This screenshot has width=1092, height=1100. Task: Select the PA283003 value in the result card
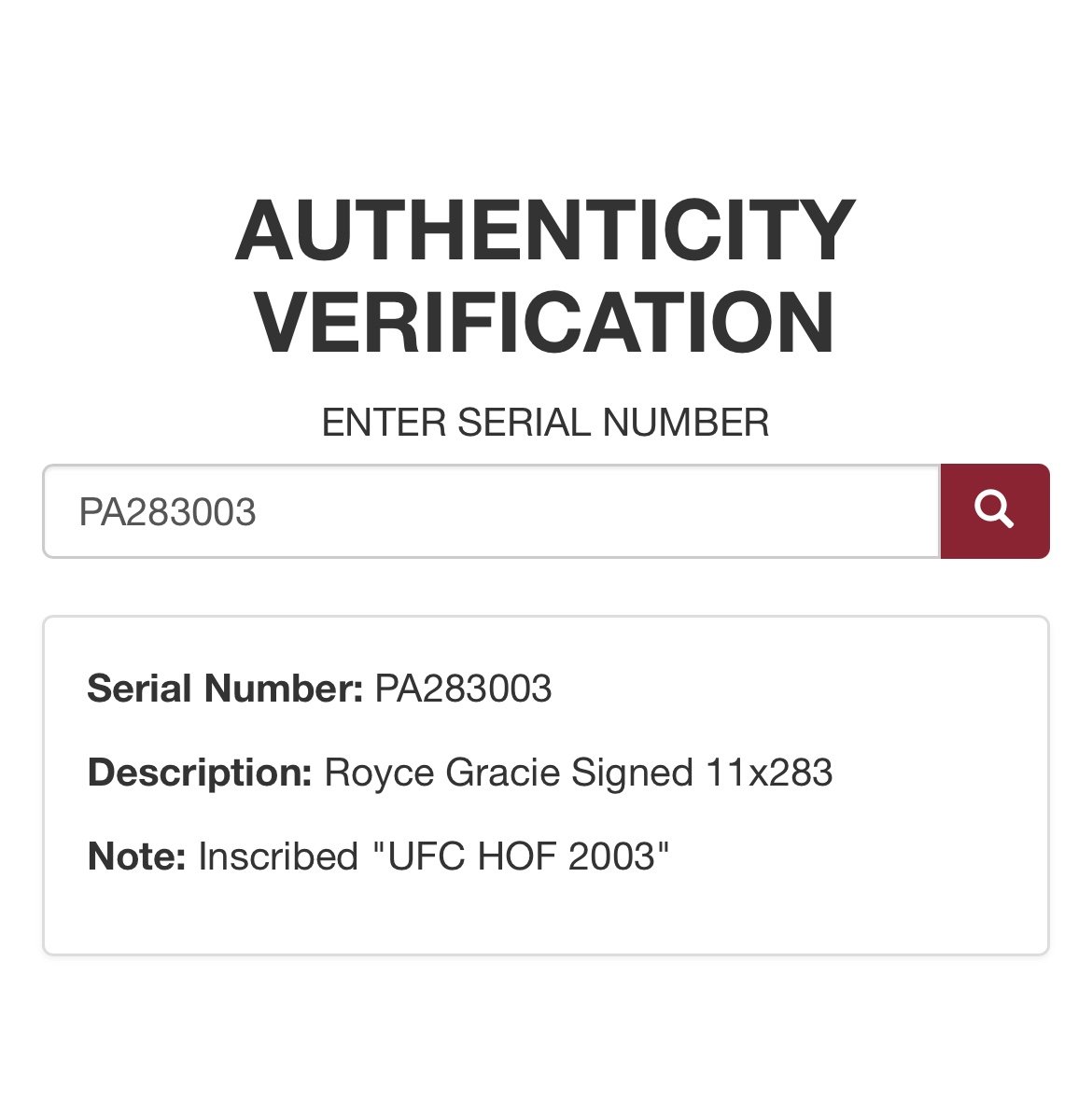(x=463, y=689)
